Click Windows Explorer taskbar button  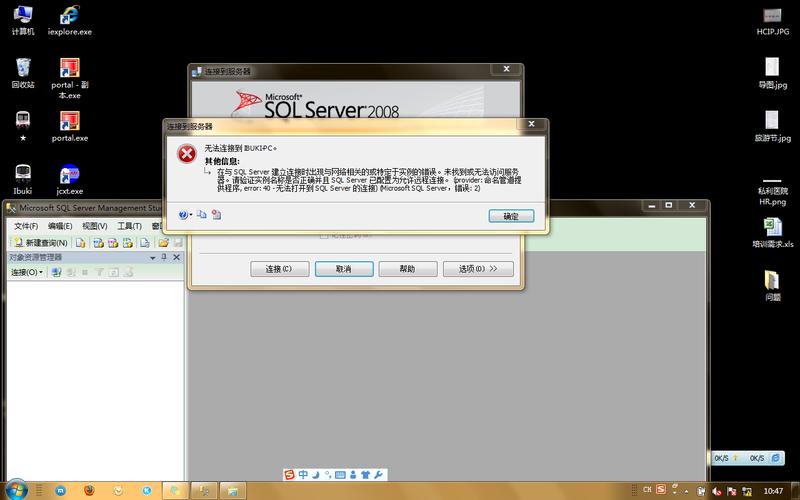tap(233, 491)
